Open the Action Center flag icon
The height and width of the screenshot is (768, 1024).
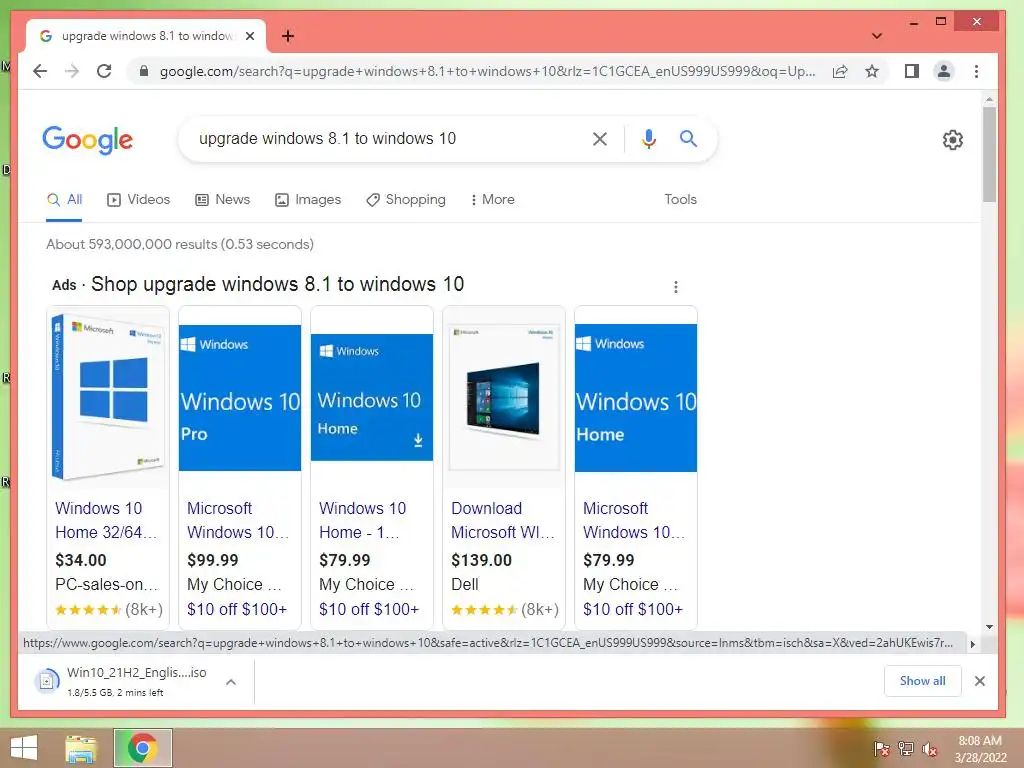coord(882,748)
